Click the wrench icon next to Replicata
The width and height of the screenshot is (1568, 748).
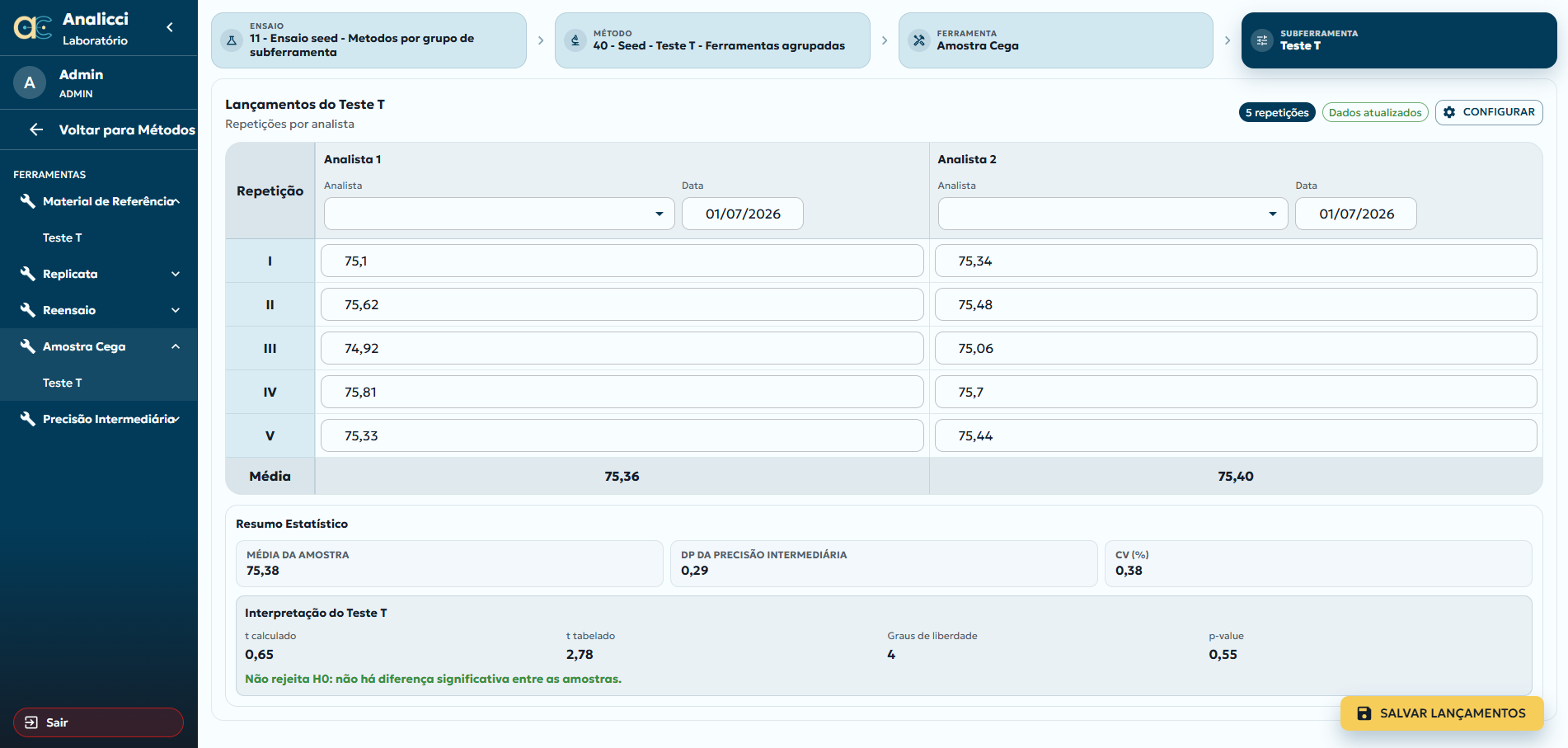coord(27,274)
